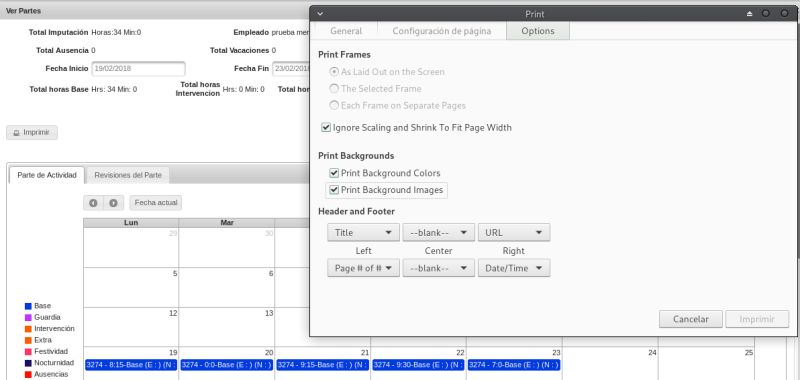Click Cancelar in Print dialog
Screen dimensions: 800x380
[x=691, y=319]
